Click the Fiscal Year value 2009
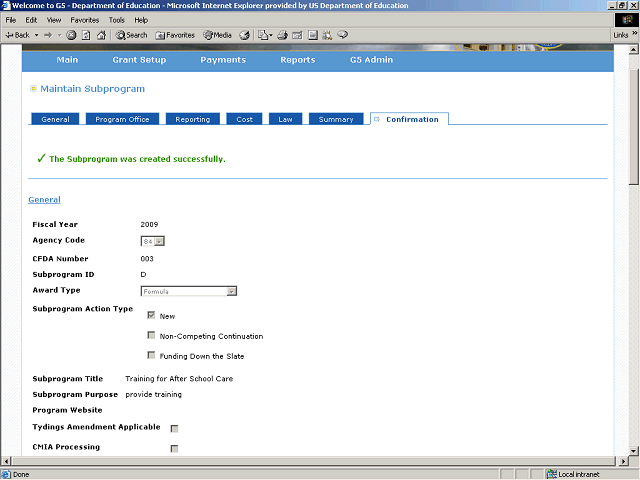 pos(149,224)
